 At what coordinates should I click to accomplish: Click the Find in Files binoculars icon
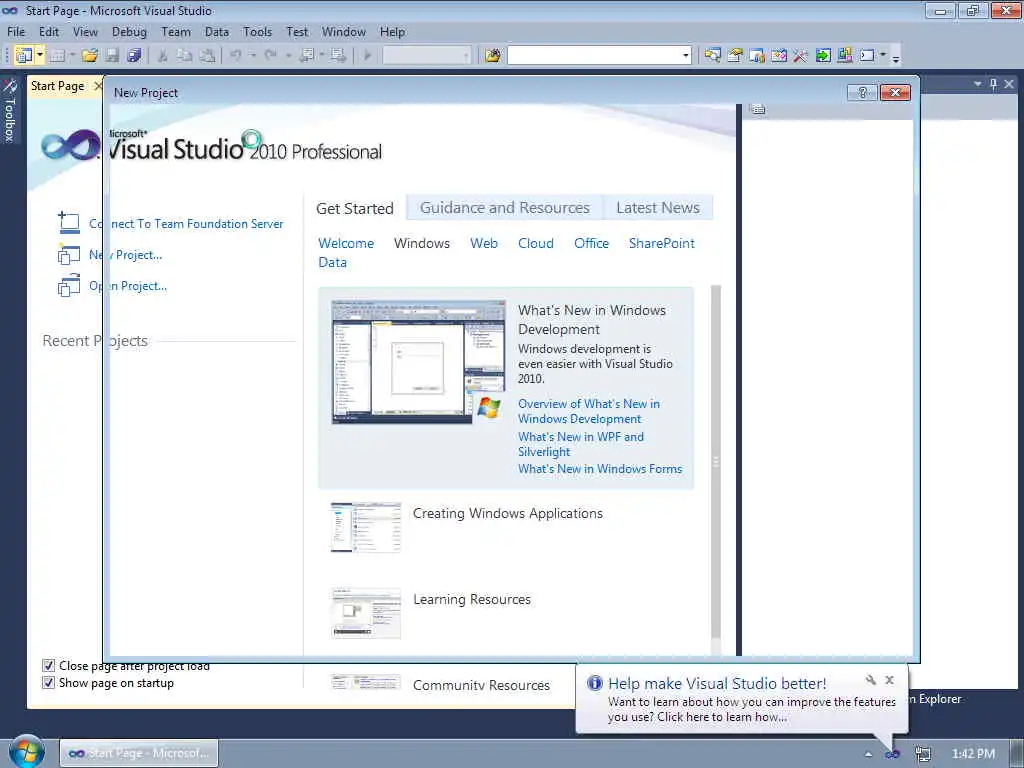tap(493, 56)
